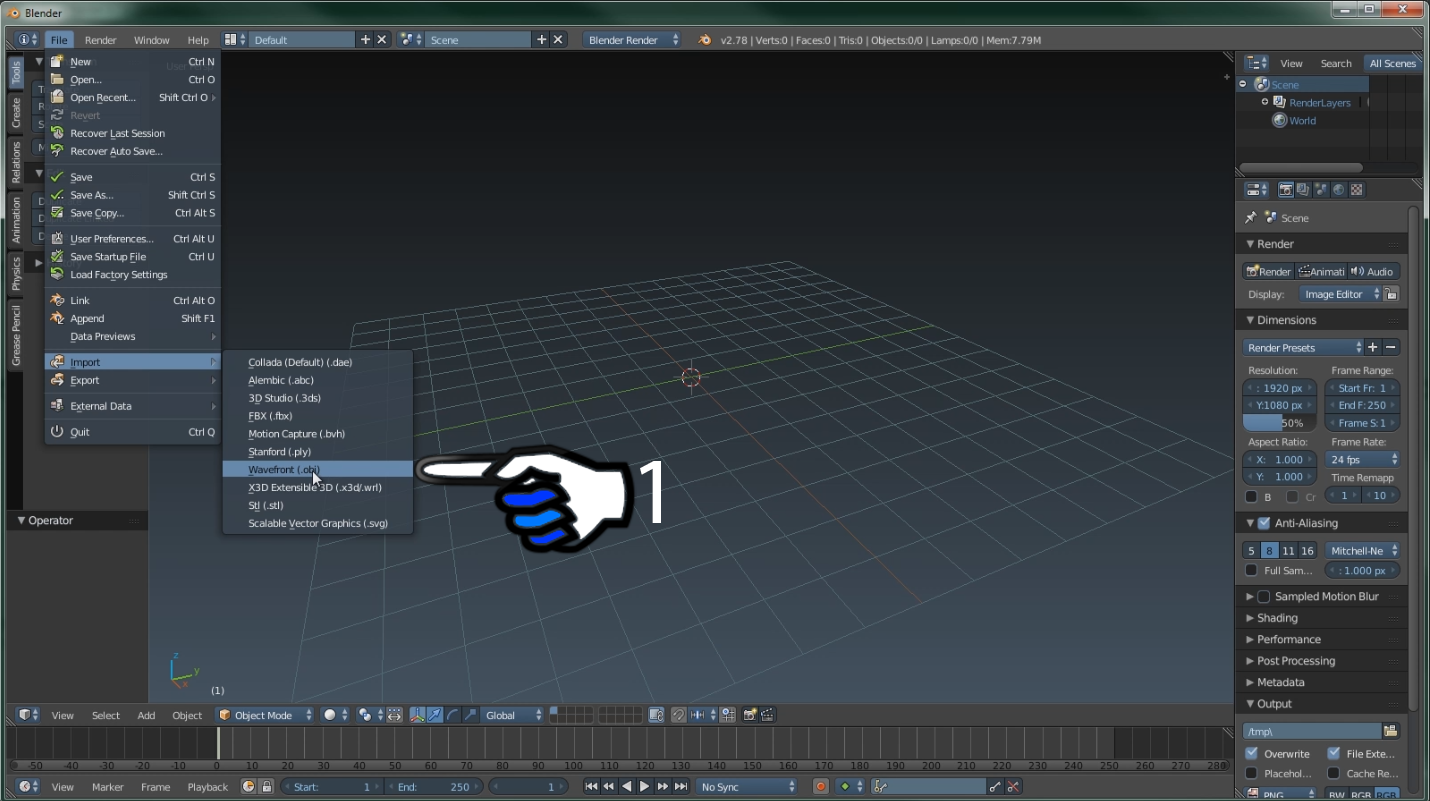Click the add render preset plus icon
The image size is (1430, 801).
[1373, 348]
